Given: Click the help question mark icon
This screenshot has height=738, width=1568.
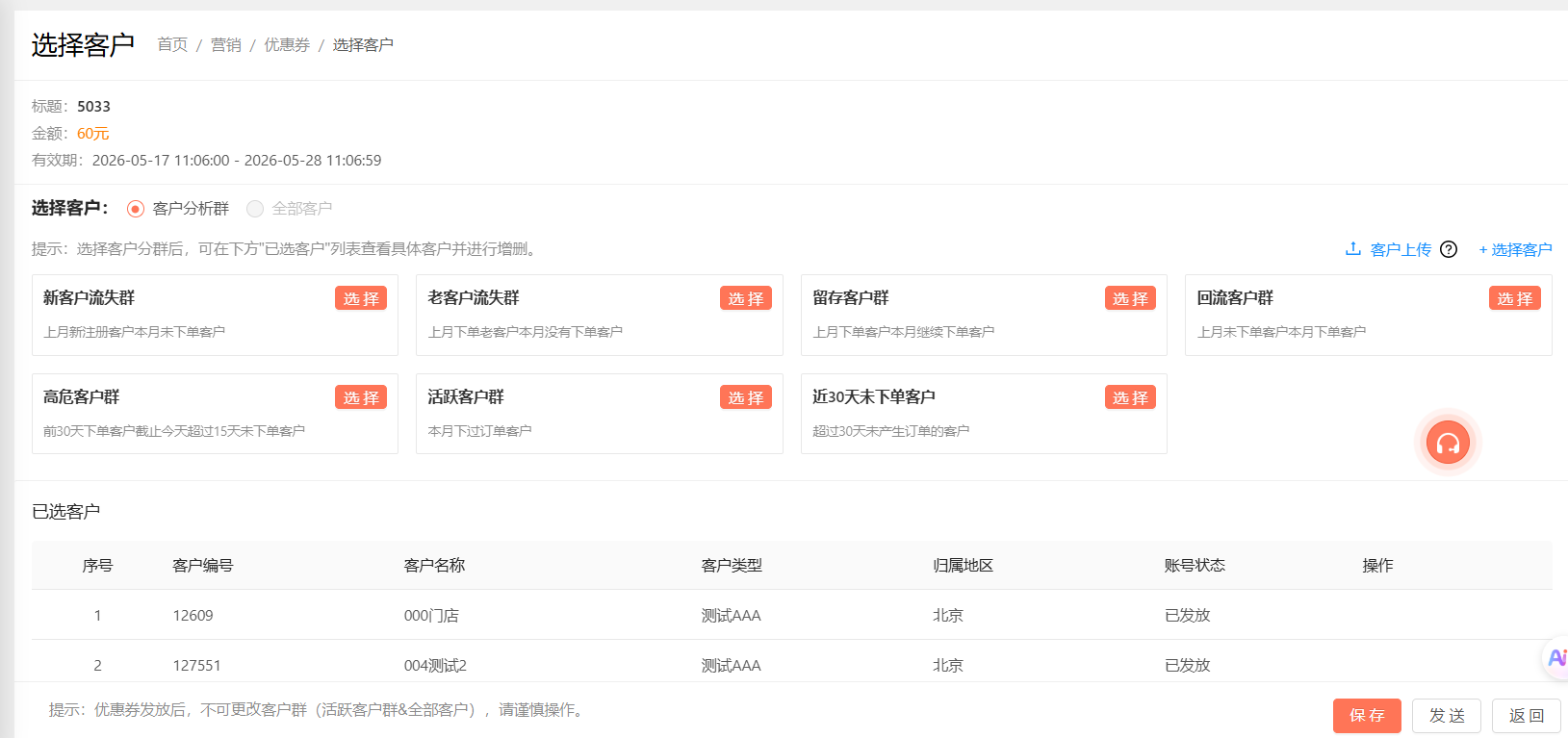Looking at the screenshot, I should [1449, 249].
